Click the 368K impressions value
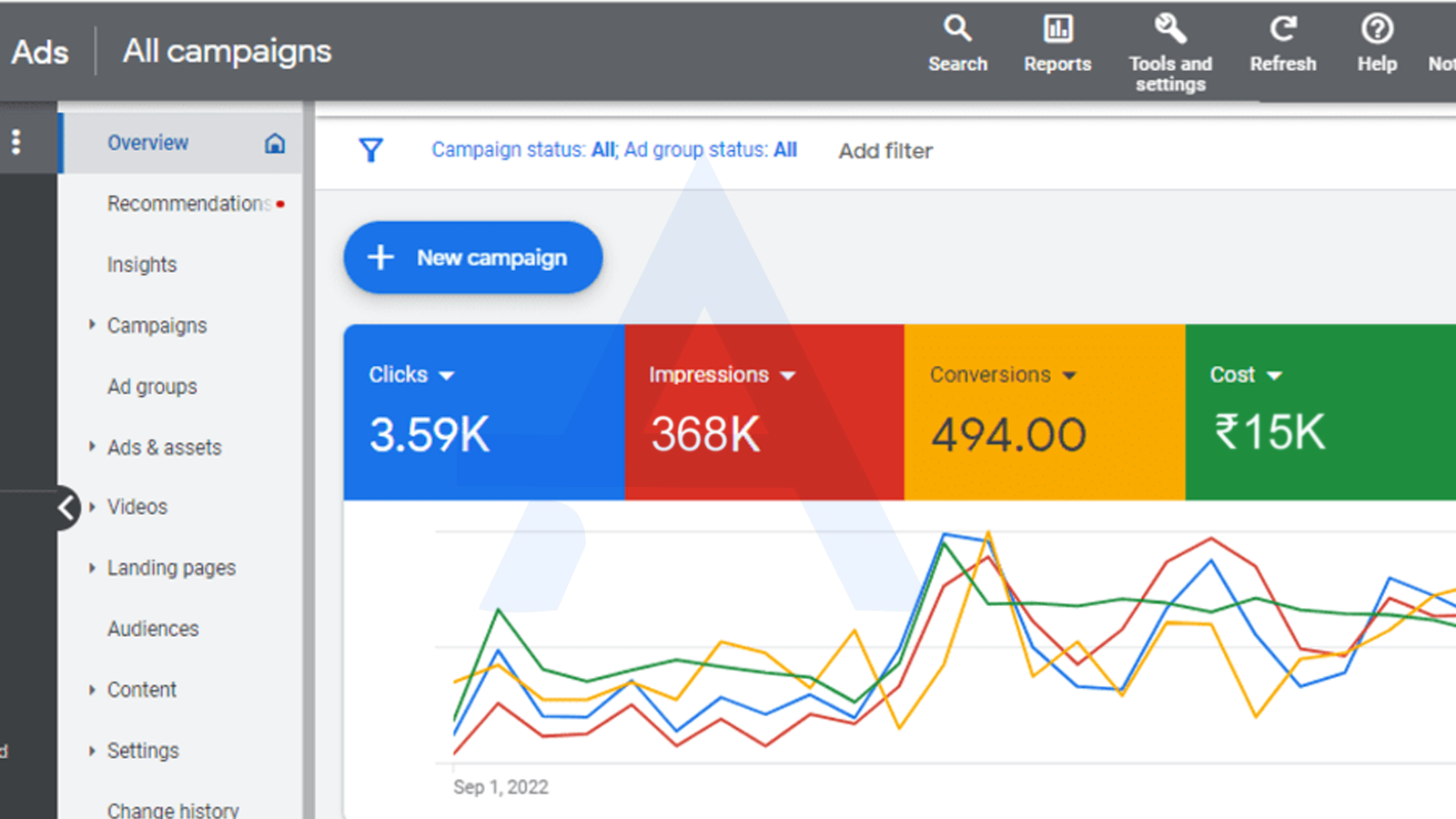 pyautogui.click(x=705, y=434)
